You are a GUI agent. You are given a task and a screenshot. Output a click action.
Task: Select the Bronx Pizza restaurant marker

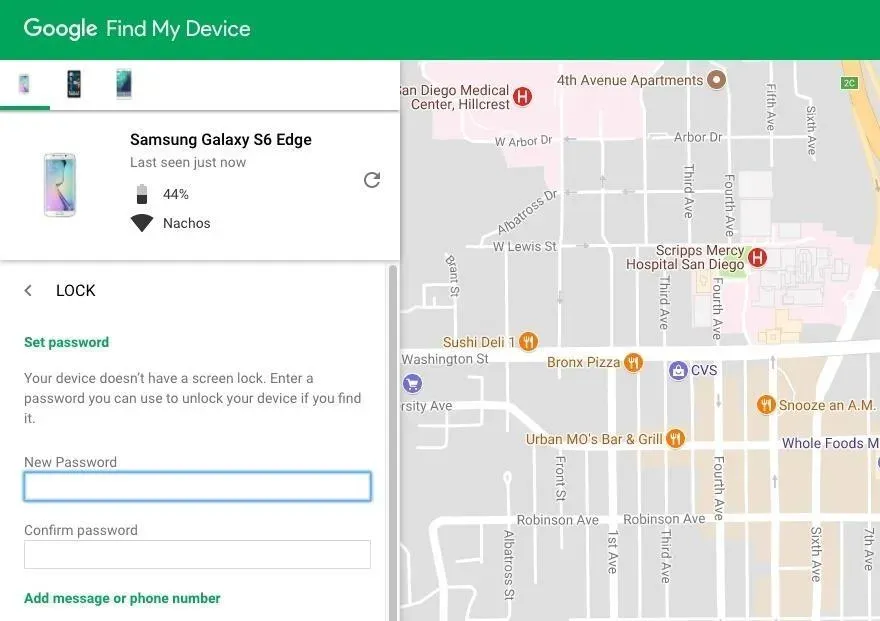[633, 362]
